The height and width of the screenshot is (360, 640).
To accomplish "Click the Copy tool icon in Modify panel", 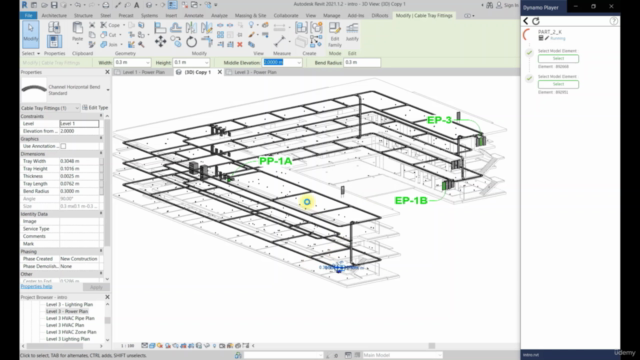I will (176, 41).
